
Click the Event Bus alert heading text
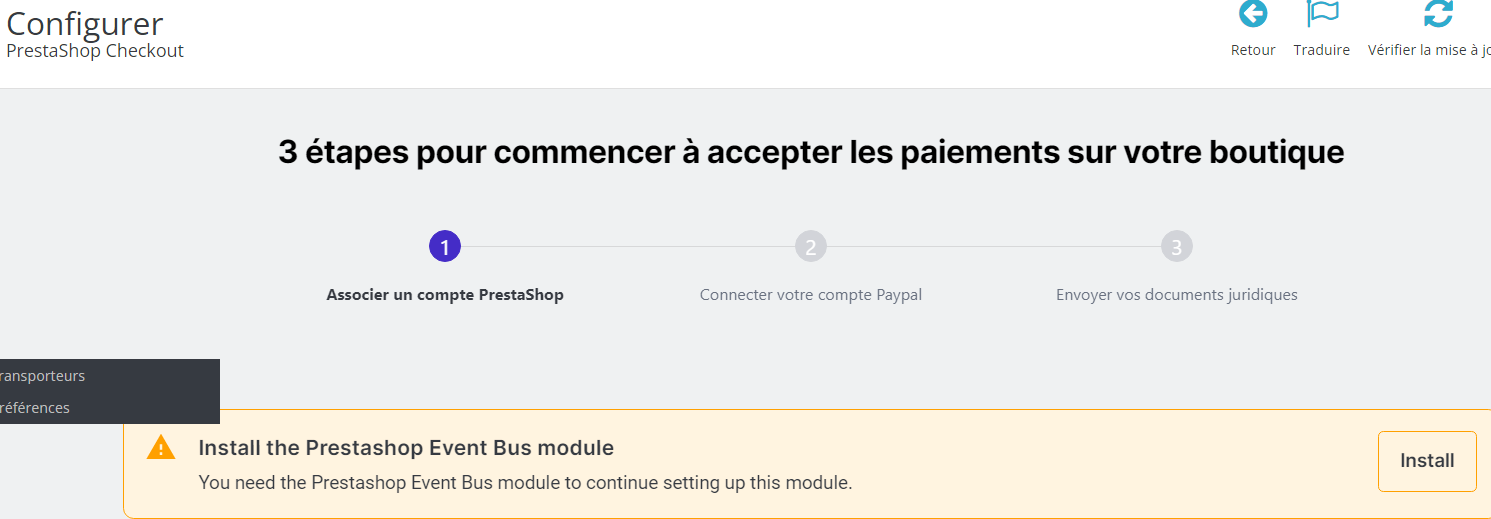406,447
